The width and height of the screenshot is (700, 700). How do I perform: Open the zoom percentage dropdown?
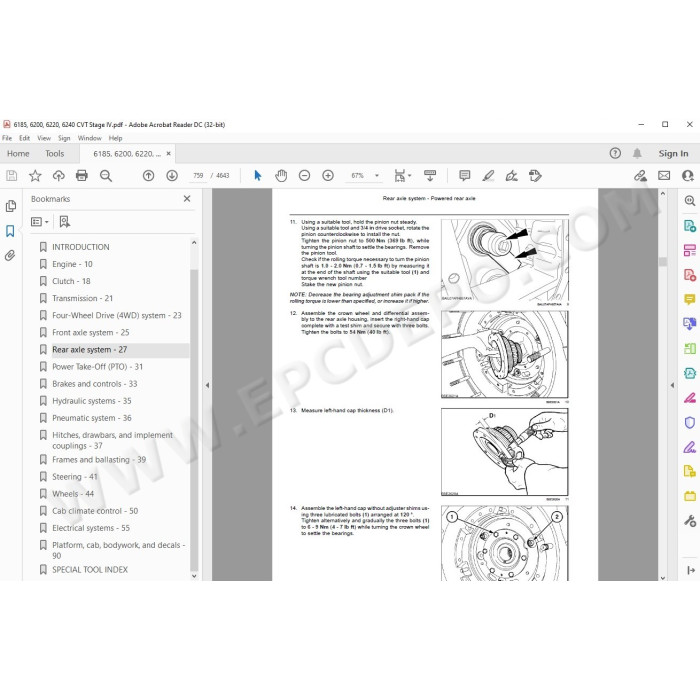[377, 175]
